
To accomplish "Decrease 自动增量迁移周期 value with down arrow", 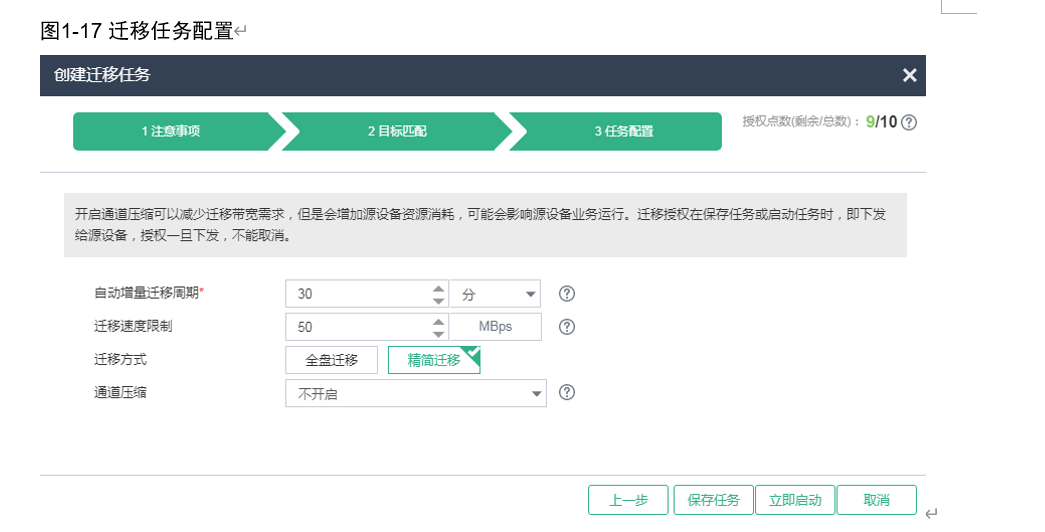I will tap(438, 301).
